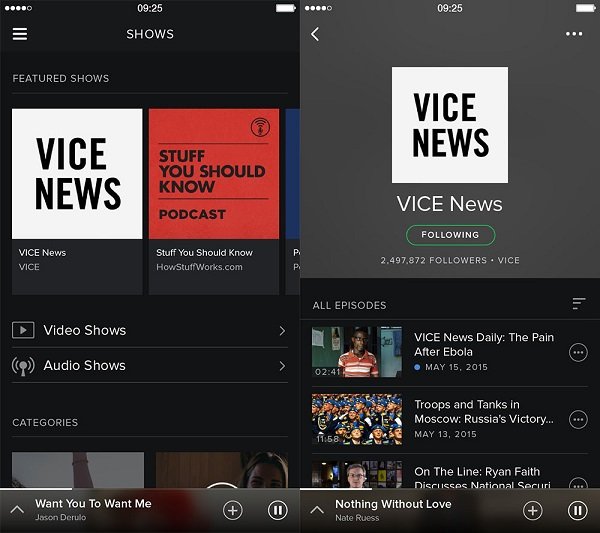
Task: Open VICE News featured show cover
Action: click(x=77, y=174)
